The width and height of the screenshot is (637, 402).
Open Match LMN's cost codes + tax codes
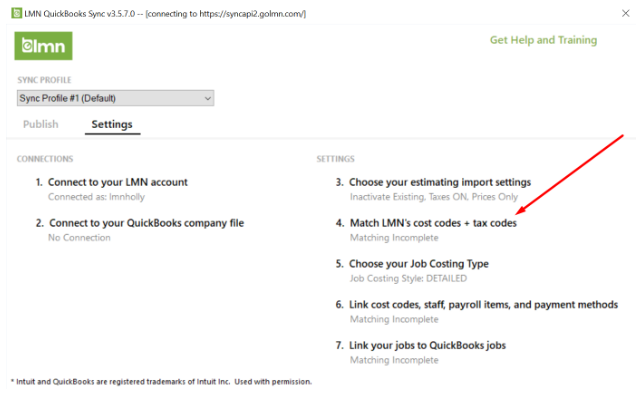point(433,223)
